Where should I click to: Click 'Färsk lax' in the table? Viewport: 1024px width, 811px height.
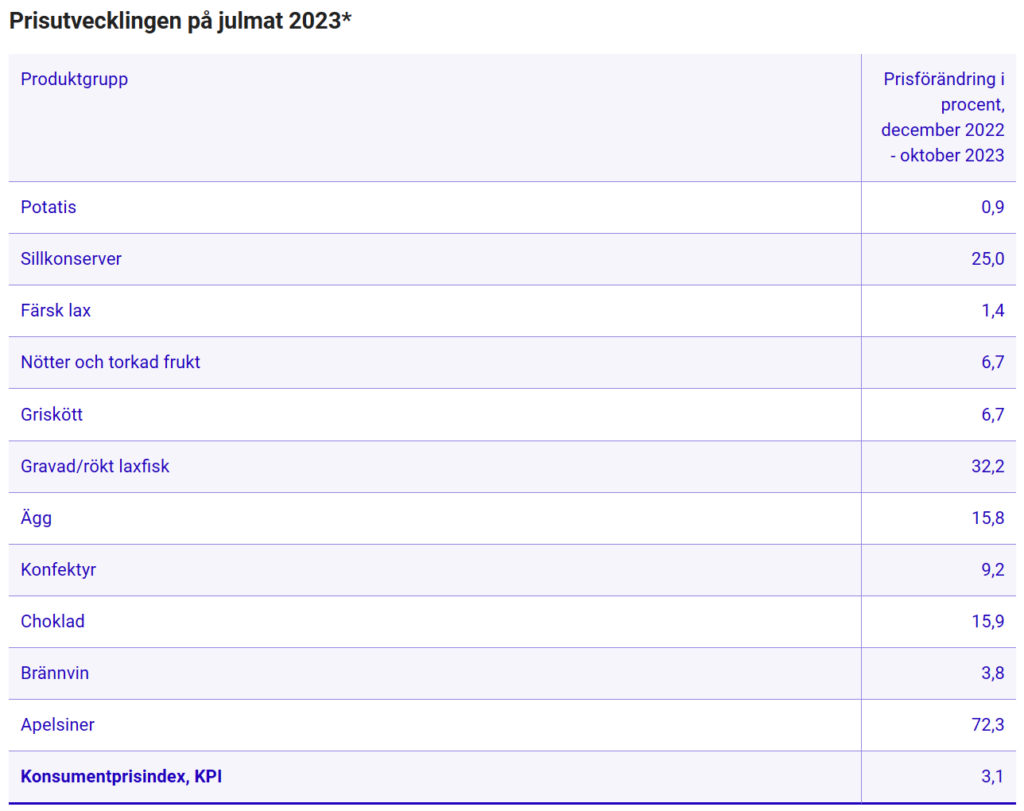[x=55, y=310]
